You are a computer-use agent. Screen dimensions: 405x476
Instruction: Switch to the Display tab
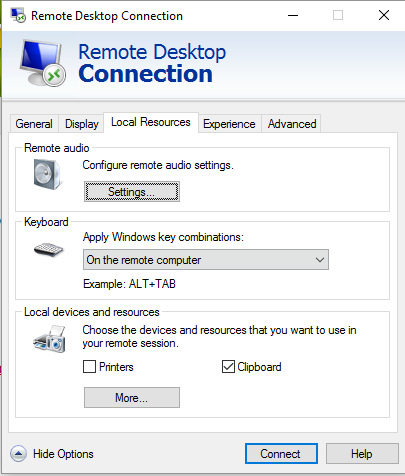coord(82,124)
